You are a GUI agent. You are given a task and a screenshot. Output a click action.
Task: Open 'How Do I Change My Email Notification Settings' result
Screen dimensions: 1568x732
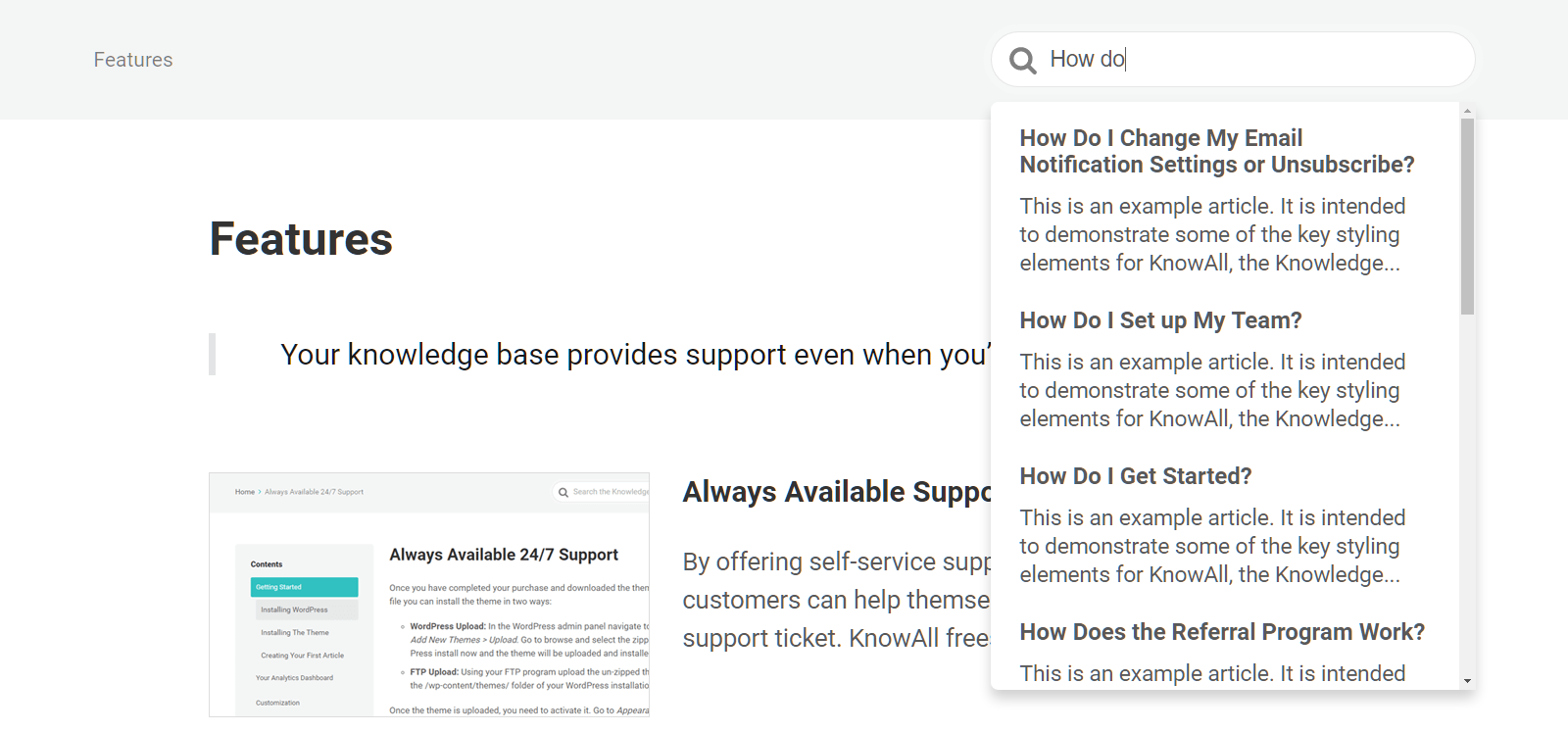1216,151
